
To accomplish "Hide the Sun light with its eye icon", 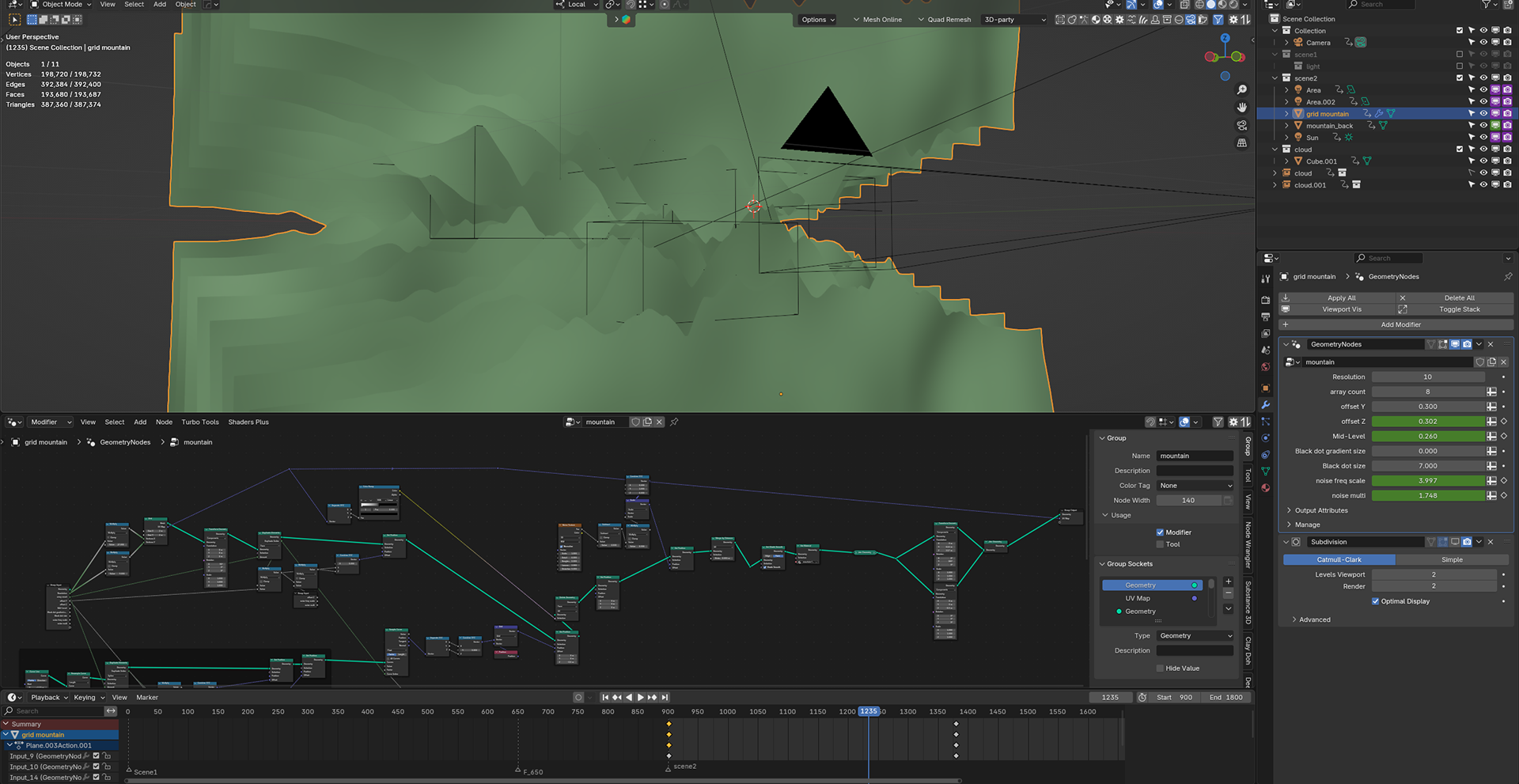I will [x=1483, y=138].
